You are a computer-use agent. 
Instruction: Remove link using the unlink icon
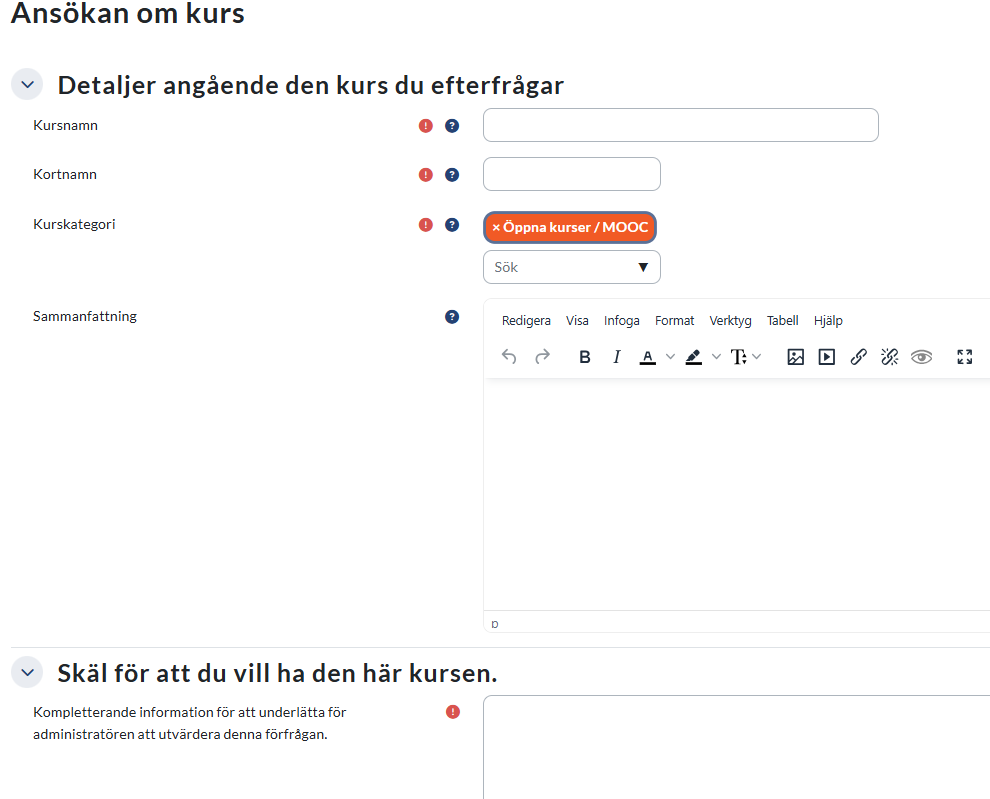click(x=890, y=357)
